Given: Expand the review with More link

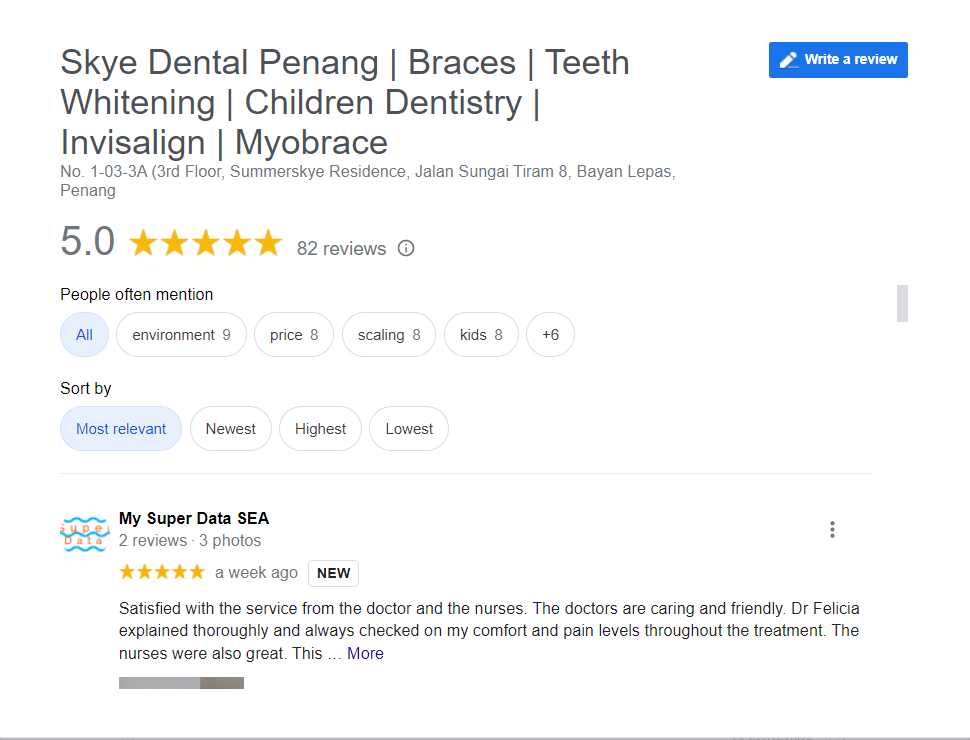Looking at the screenshot, I should click(365, 653).
